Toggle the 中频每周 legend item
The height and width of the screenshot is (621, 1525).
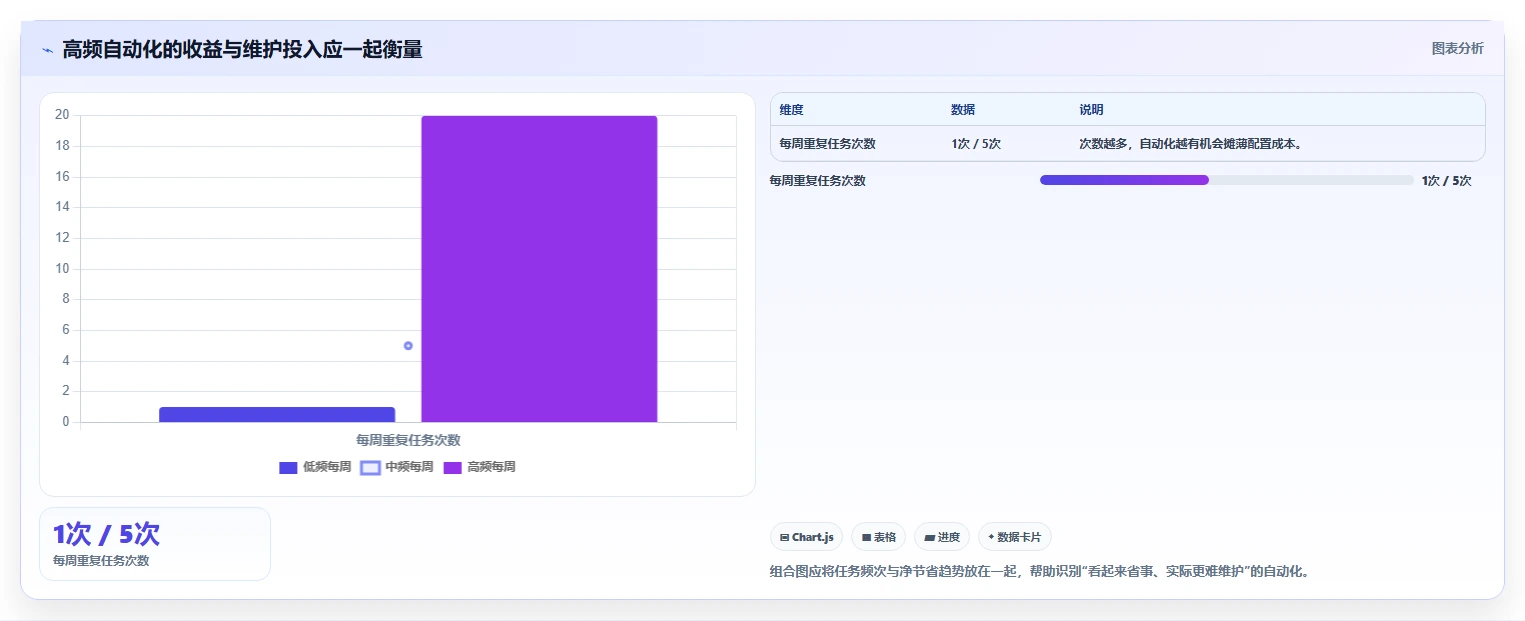tap(397, 467)
